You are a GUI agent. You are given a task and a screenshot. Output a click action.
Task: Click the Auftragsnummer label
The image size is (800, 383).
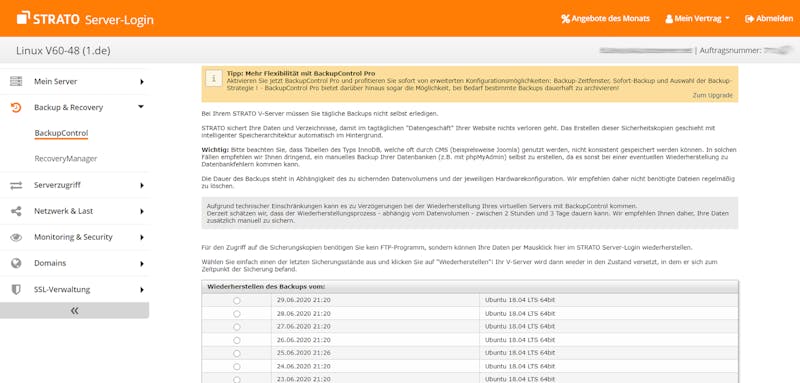pyautogui.click(x=731, y=50)
